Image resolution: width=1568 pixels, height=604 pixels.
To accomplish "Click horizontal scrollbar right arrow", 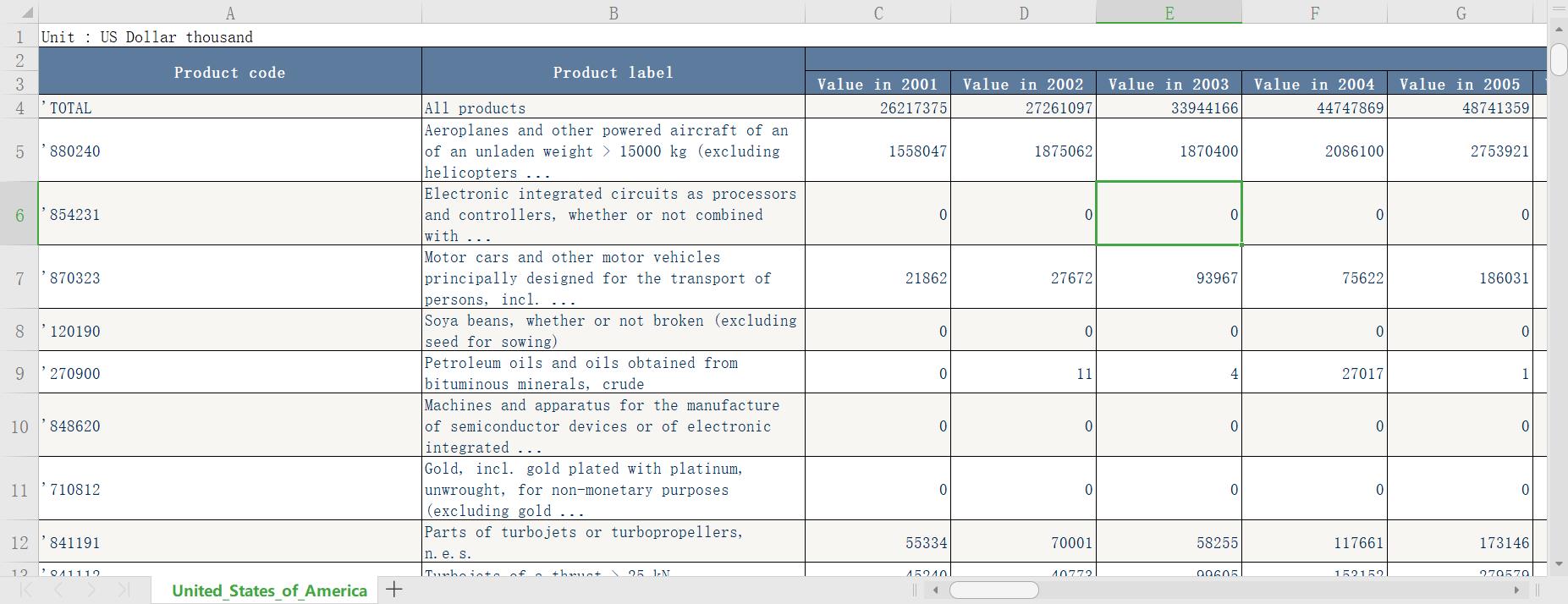I will click(x=1516, y=590).
